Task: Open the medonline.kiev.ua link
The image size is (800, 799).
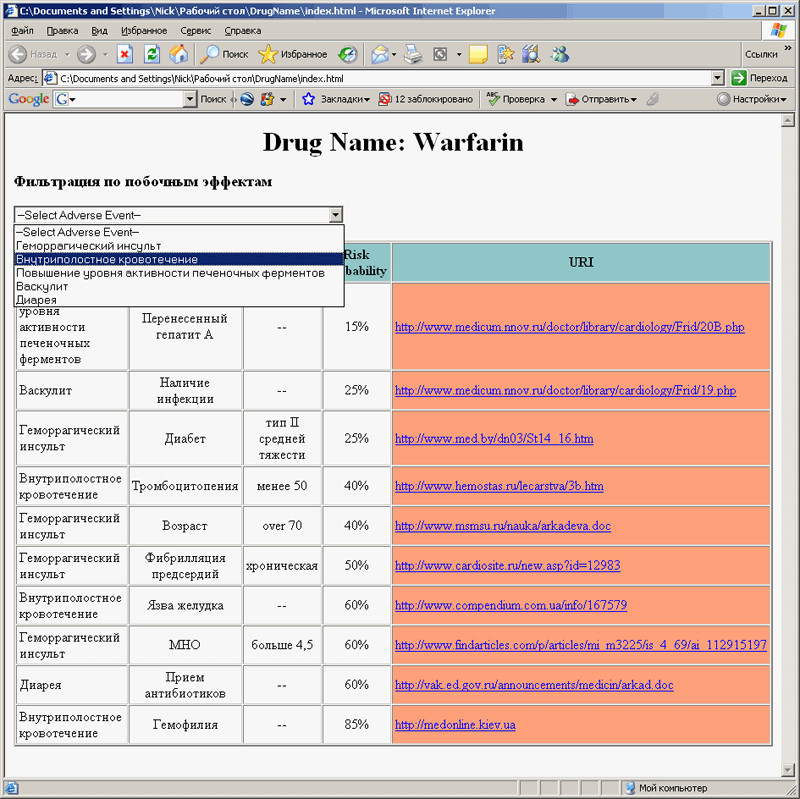Action: coord(455,725)
